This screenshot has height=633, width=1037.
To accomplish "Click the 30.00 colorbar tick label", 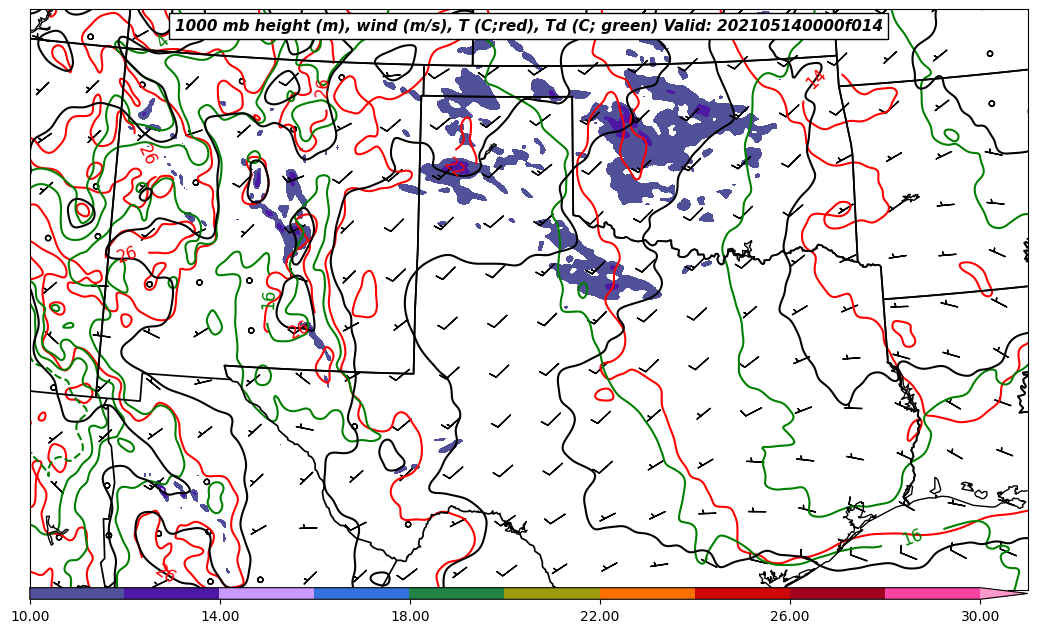I will click(x=980, y=616).
